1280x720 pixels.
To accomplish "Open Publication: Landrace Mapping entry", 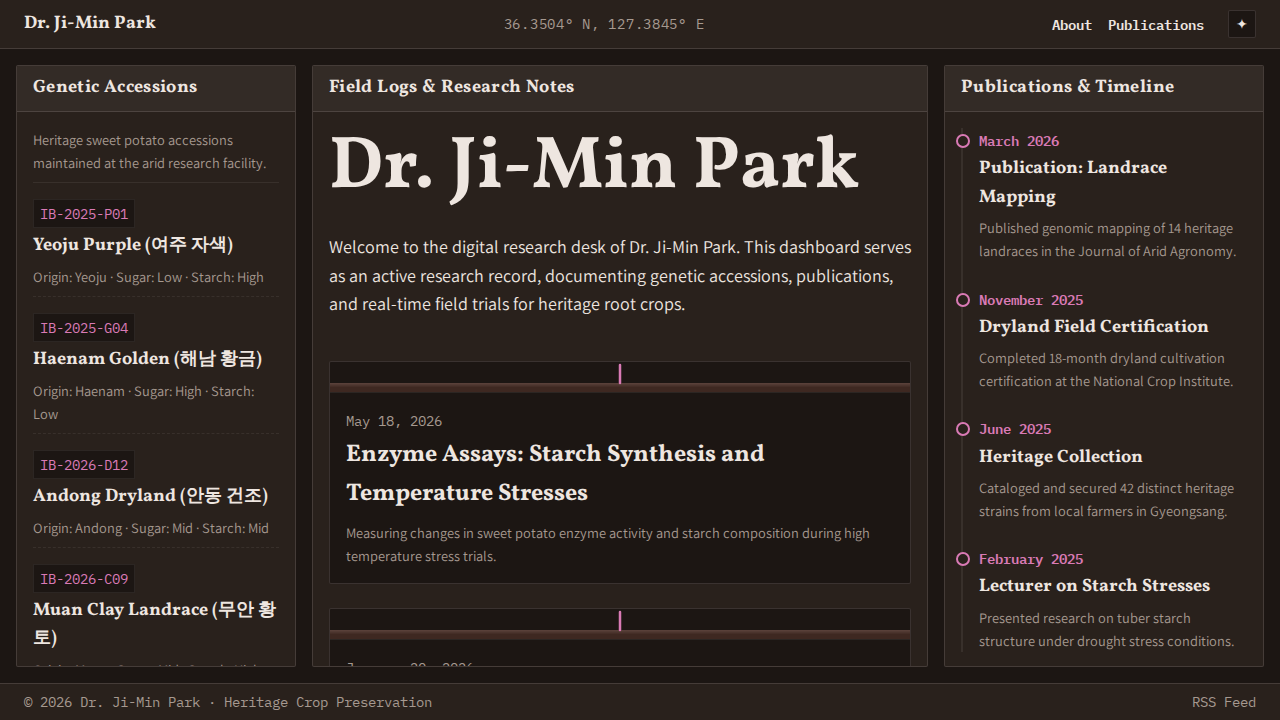I will tap(1073, 182).
